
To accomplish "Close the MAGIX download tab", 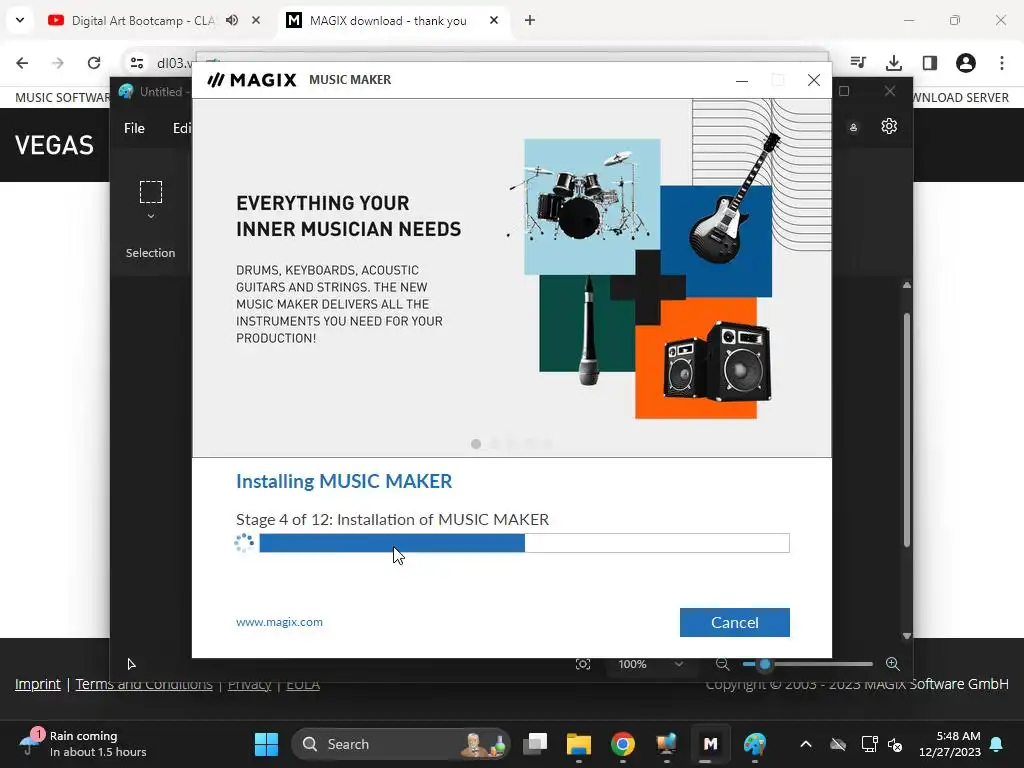I will 494,20.
